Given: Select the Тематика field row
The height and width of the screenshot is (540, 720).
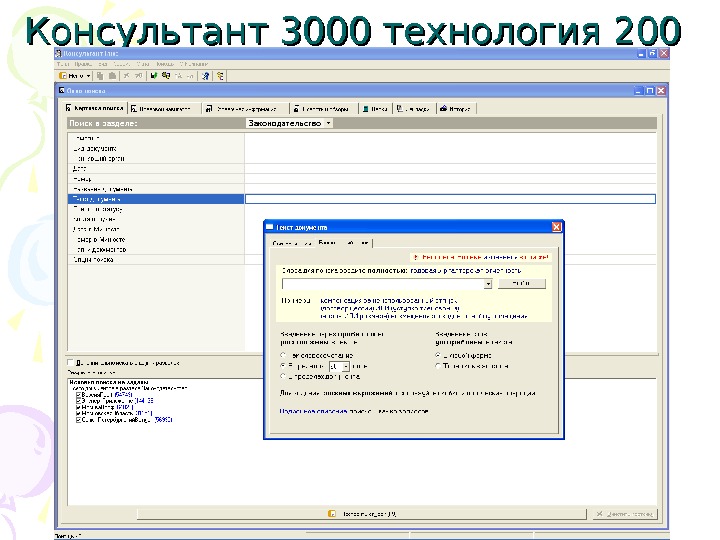Looking at the screenshot, I should click(x=156, y=138).
